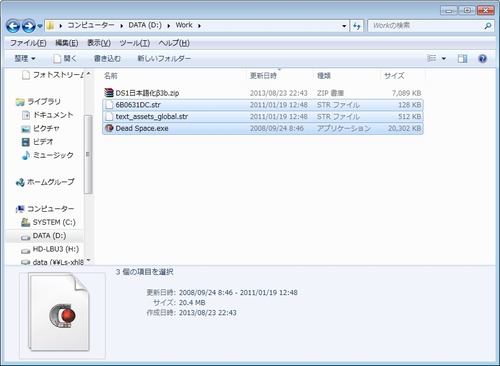Select Work in the address breadcrumb
This screenshot has height=366, width=500.
pyautogui.click(x=184, y=25)
